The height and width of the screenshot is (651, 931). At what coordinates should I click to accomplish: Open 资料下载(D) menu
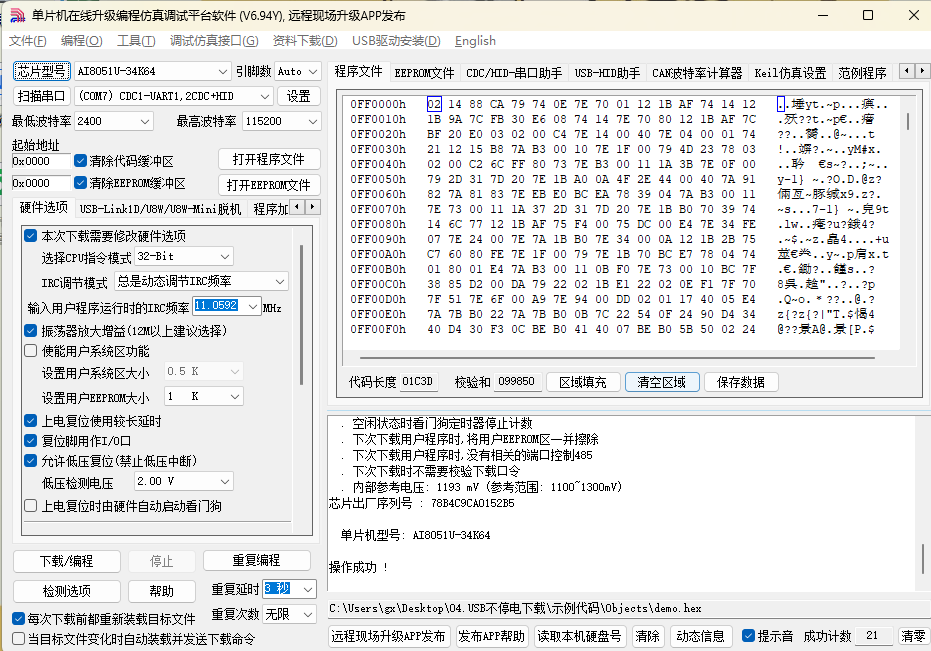coord(305,41)
